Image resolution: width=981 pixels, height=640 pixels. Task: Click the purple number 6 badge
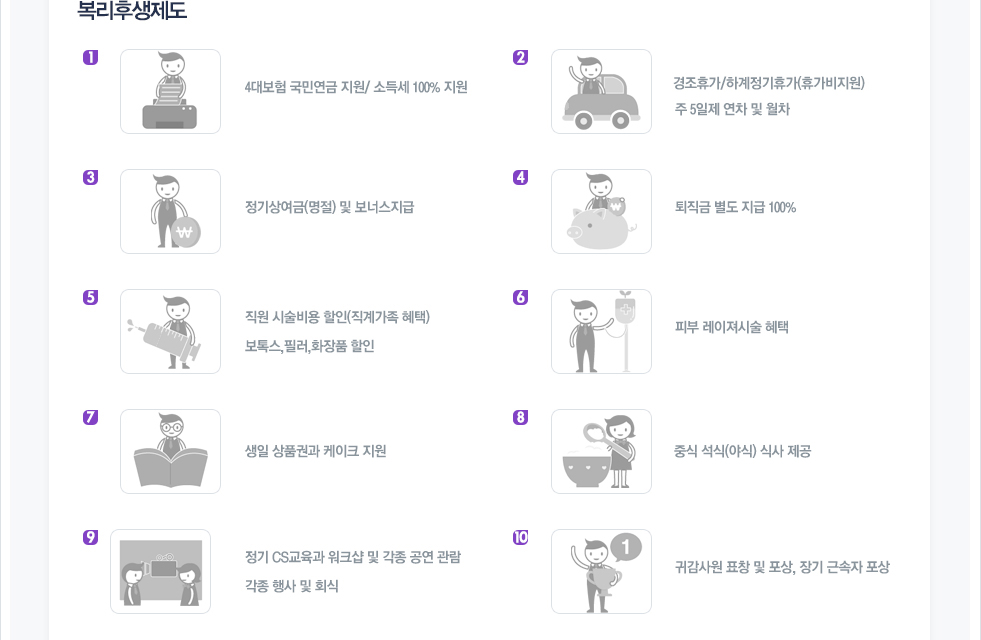pos(521,297)
